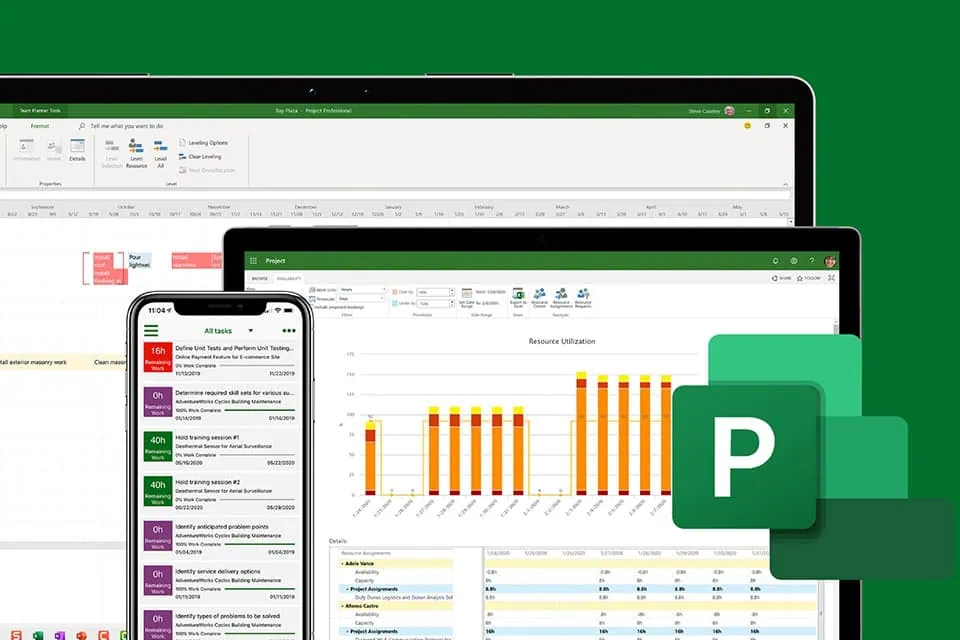Click the Resource Assignments icon
The height and width of the screenshot is (640, 960).
[560, 296]
